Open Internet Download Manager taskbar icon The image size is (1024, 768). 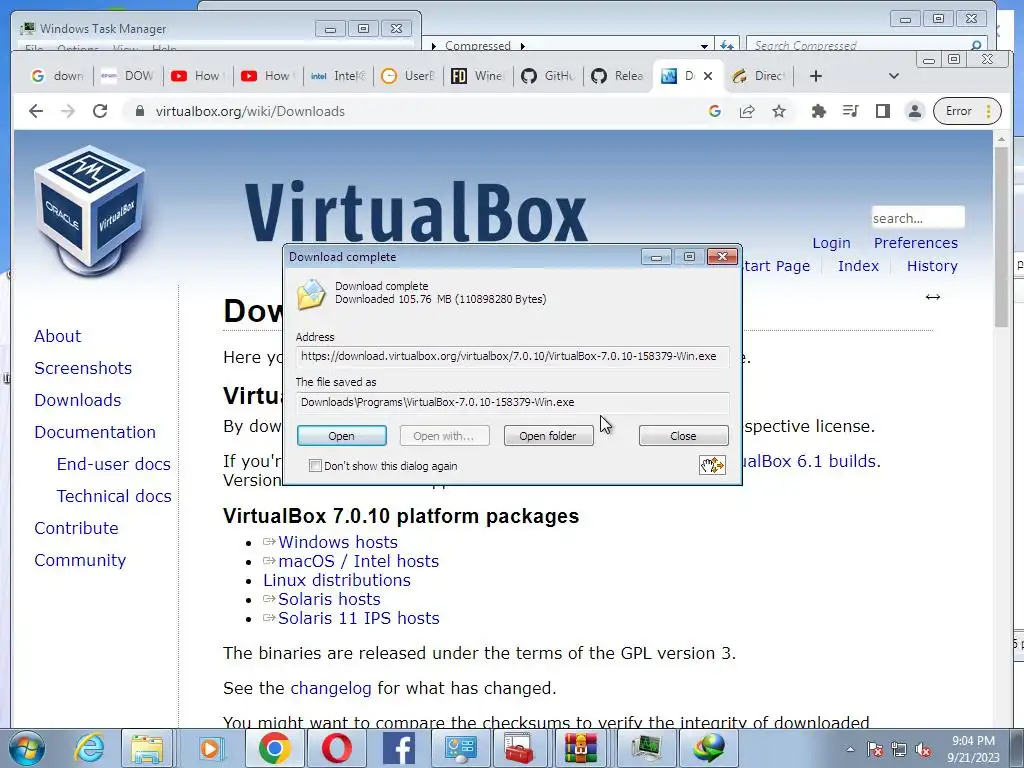[x=709, y=748]
